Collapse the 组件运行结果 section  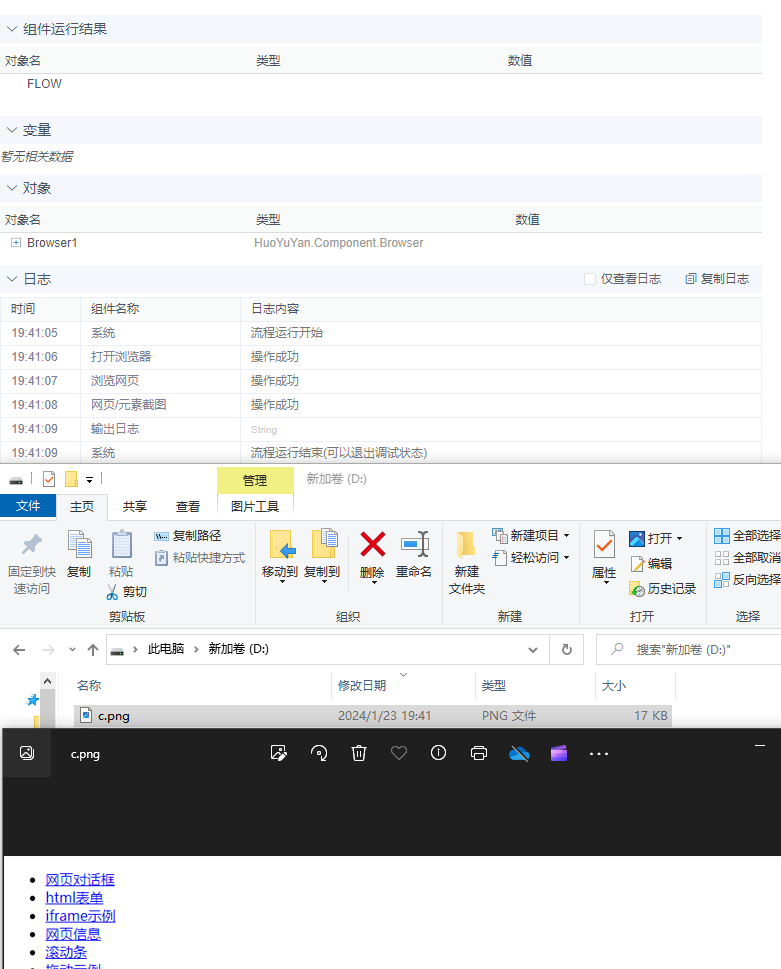click(12, 29)
